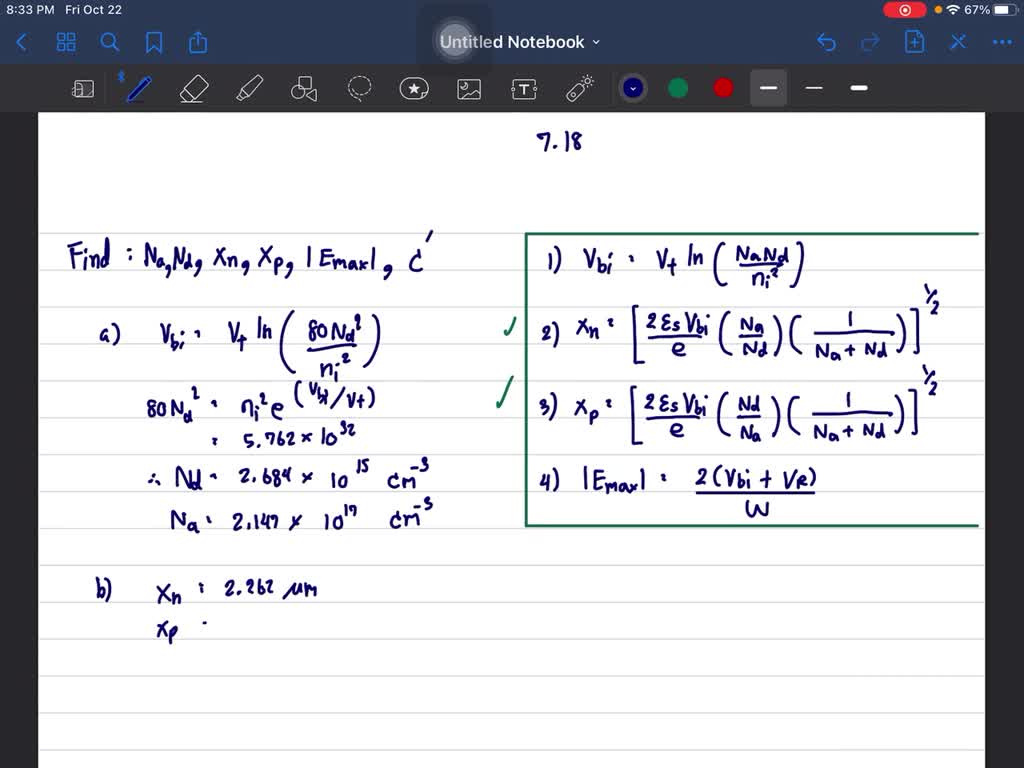Image resolution: width=1024 pixels, height=768 pixels.
Task: Expand the blue color options chevron
Action: pyautogui.click(x=632, y=88)
